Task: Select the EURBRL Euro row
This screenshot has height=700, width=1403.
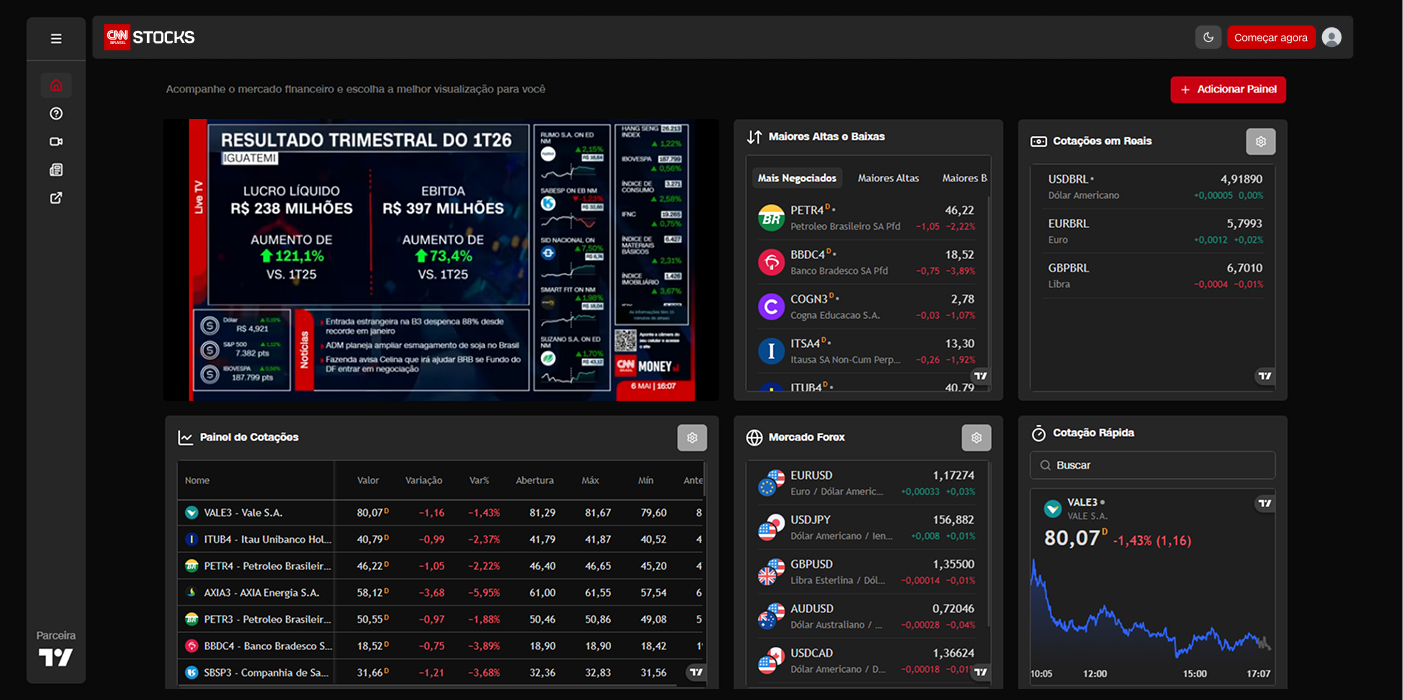Action: [1155, 231]
